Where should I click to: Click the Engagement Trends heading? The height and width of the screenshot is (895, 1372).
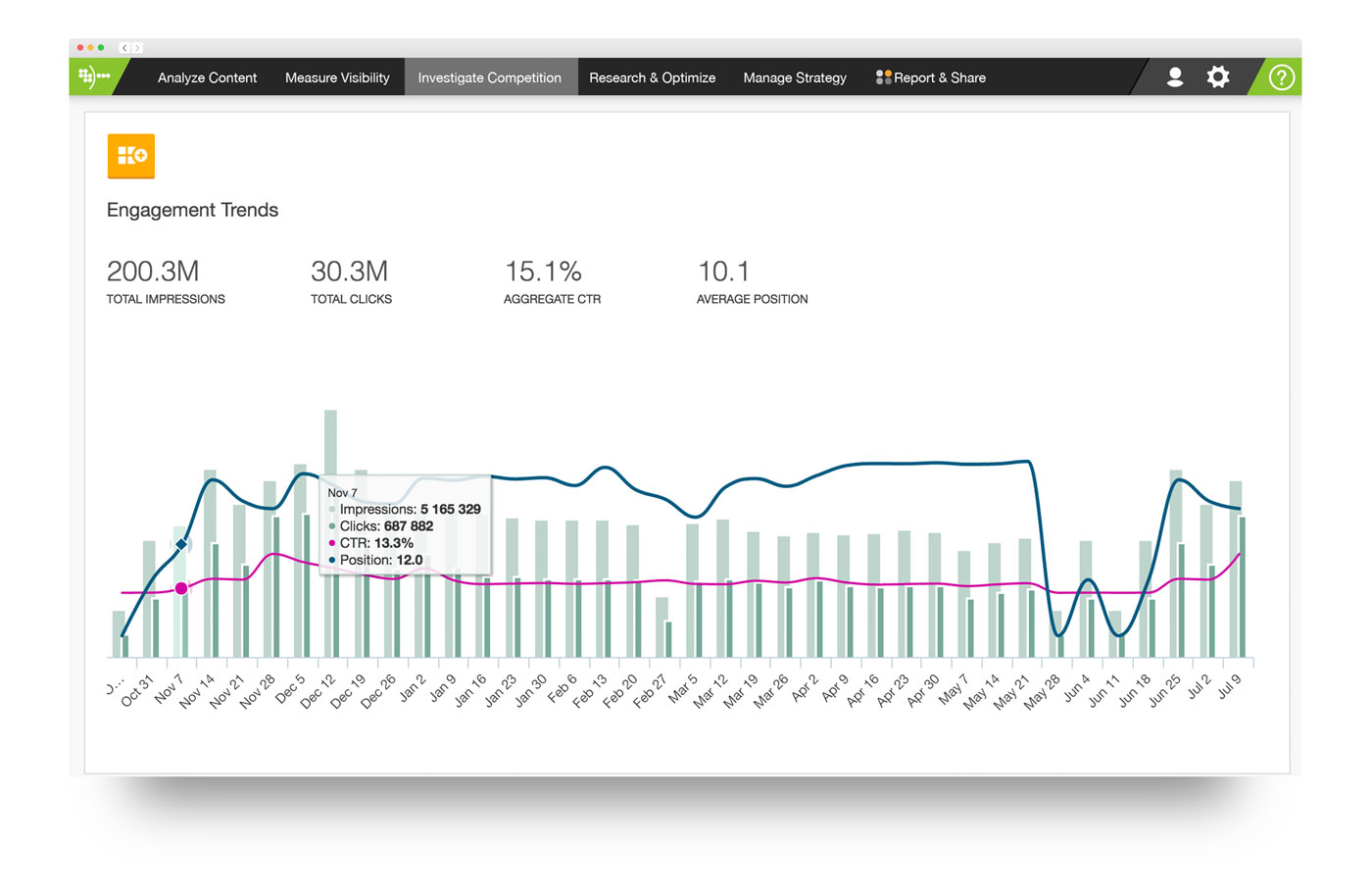pyautogui.click(x=192, y=210)
